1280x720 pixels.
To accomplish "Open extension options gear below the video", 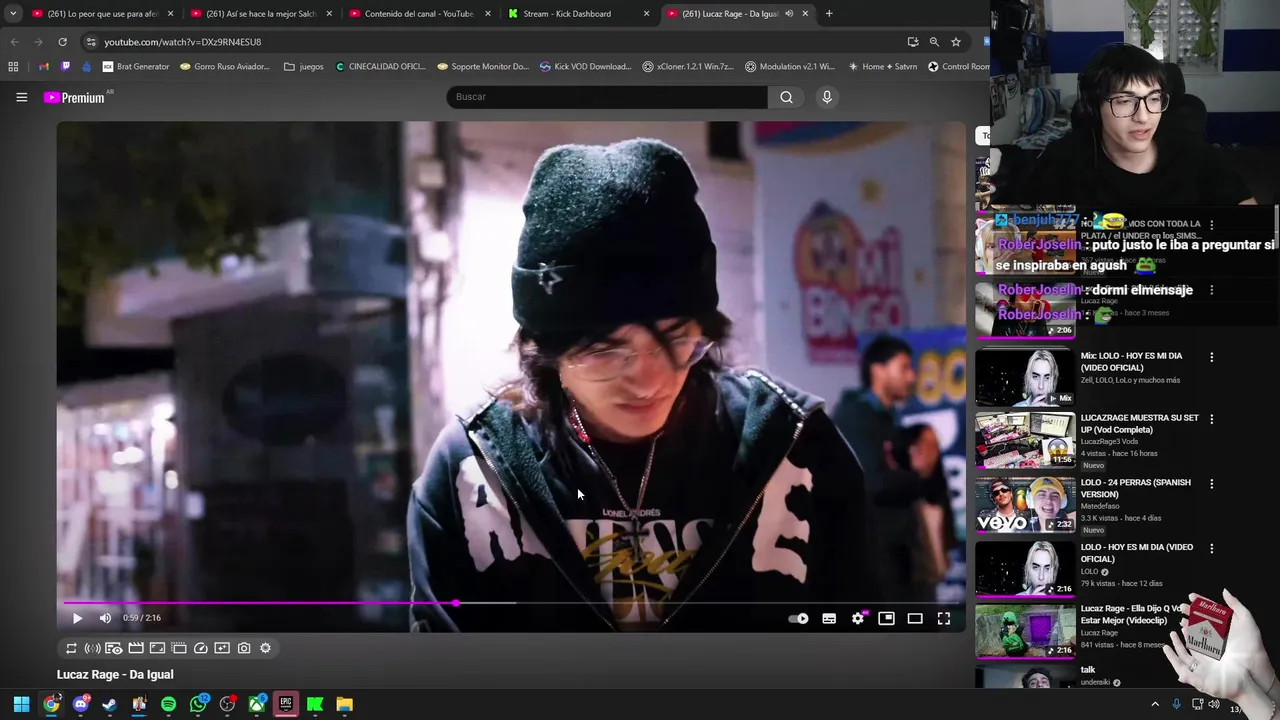I will 265,648.
